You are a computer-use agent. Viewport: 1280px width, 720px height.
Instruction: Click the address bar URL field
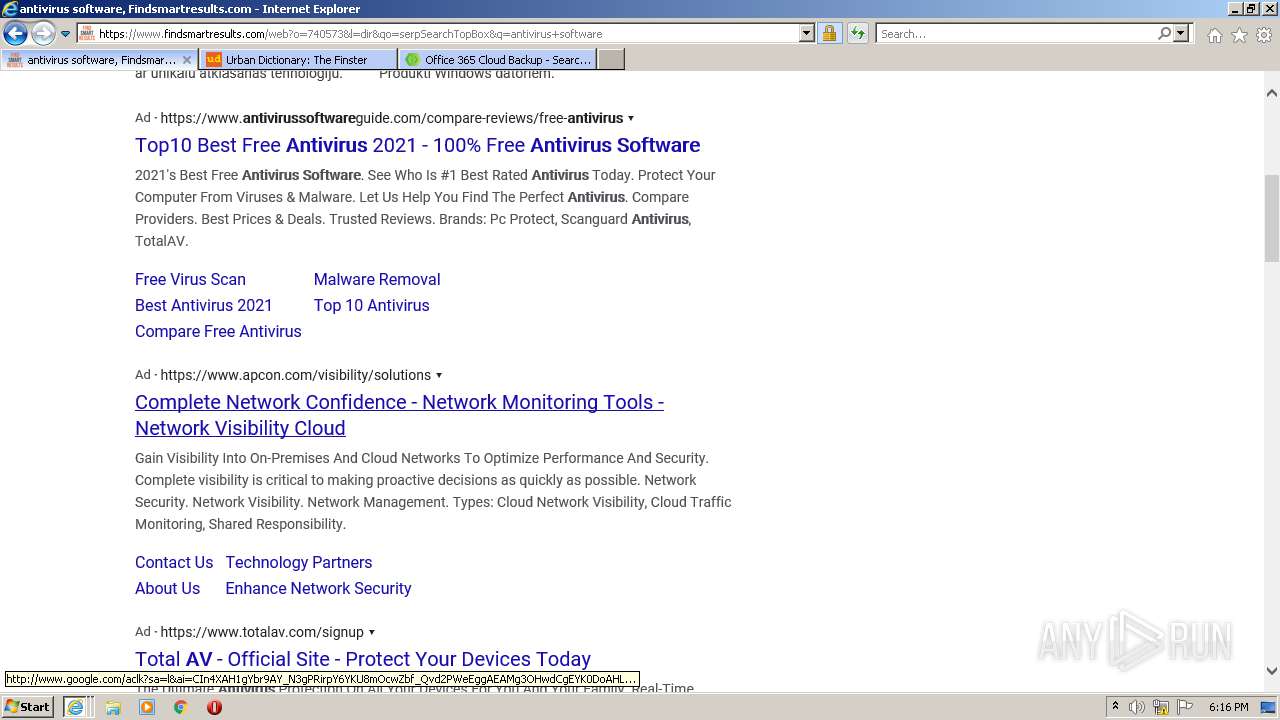coord(437,33)
